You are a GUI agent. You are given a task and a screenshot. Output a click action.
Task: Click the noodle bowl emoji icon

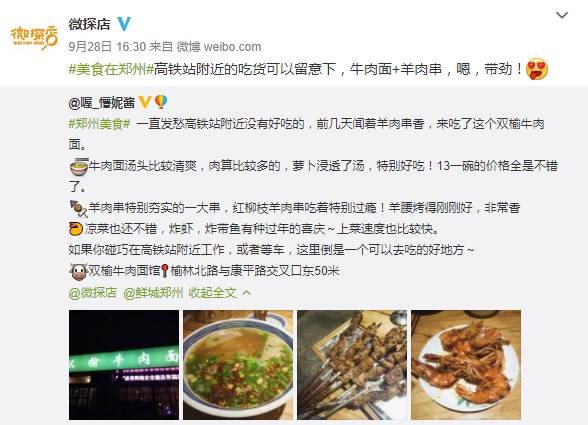(79, 167)
